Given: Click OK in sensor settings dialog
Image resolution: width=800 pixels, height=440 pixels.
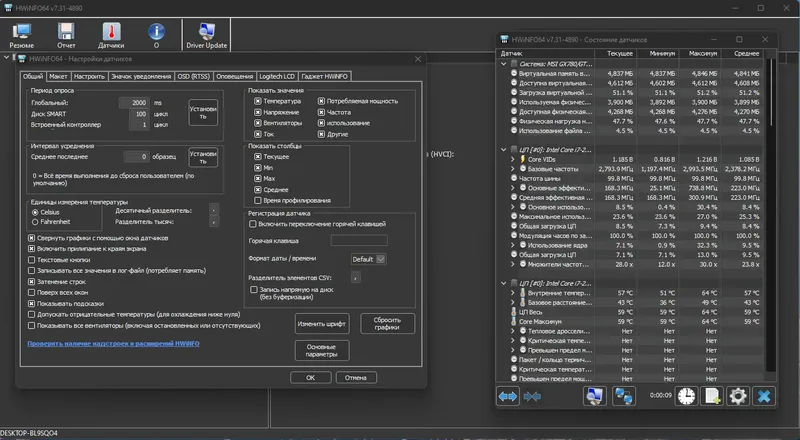Looking at the screenshot, I should tap(311, 378).
